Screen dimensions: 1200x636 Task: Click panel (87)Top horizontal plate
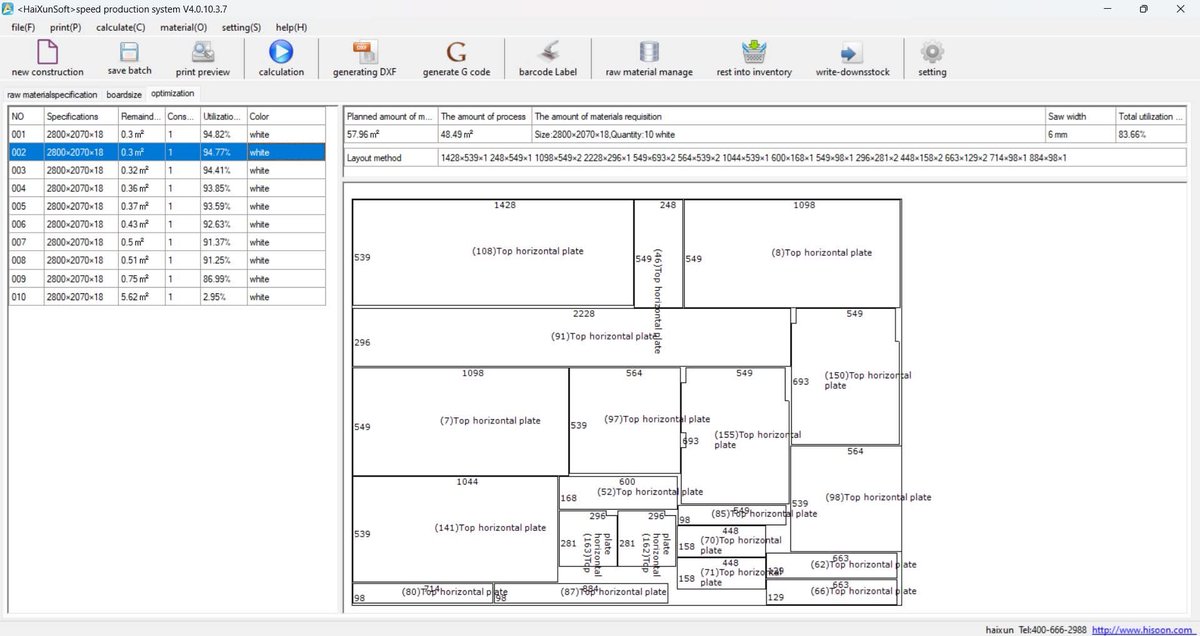point(581,593)
